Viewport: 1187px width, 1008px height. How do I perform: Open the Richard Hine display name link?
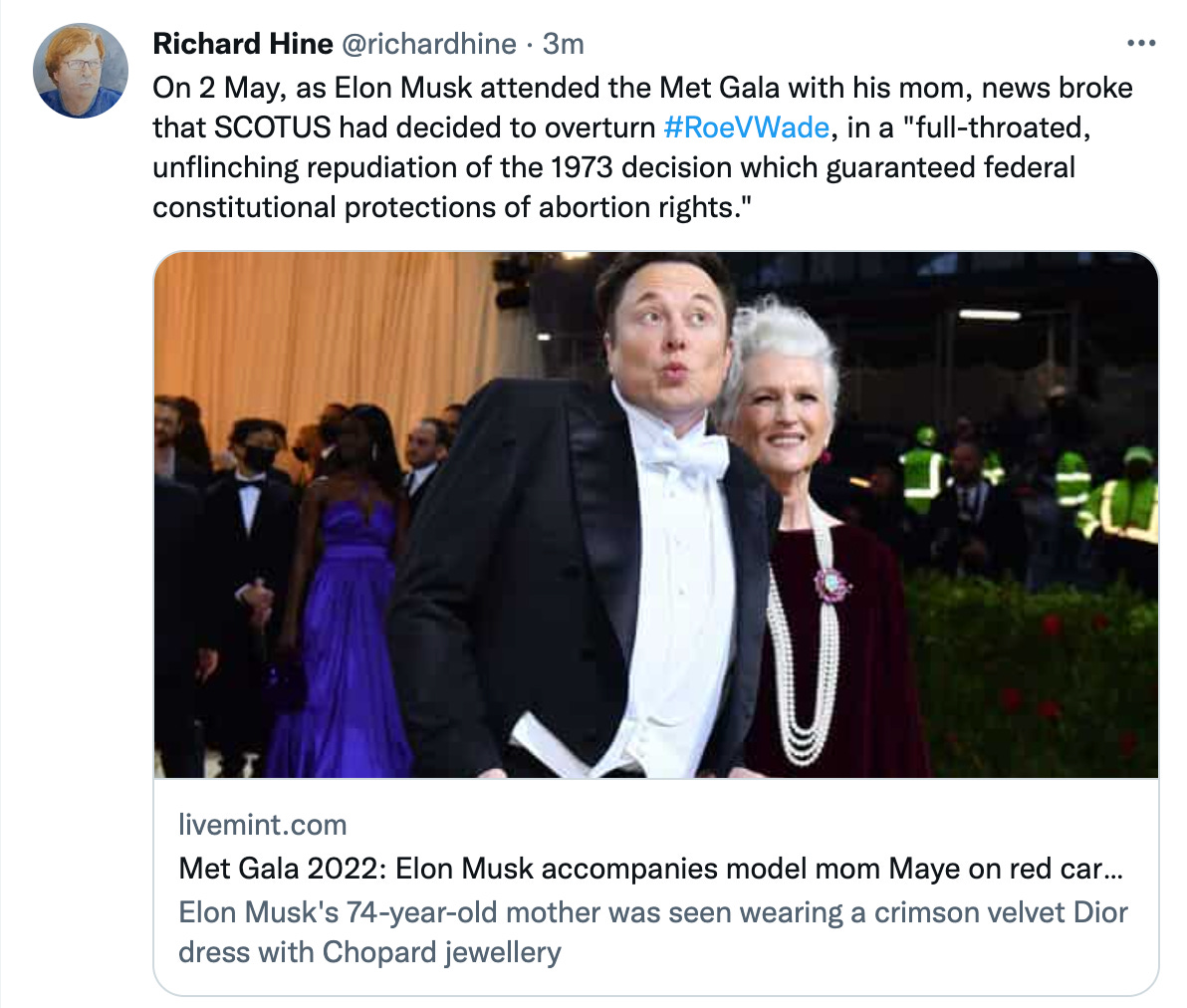click(242, 44)
